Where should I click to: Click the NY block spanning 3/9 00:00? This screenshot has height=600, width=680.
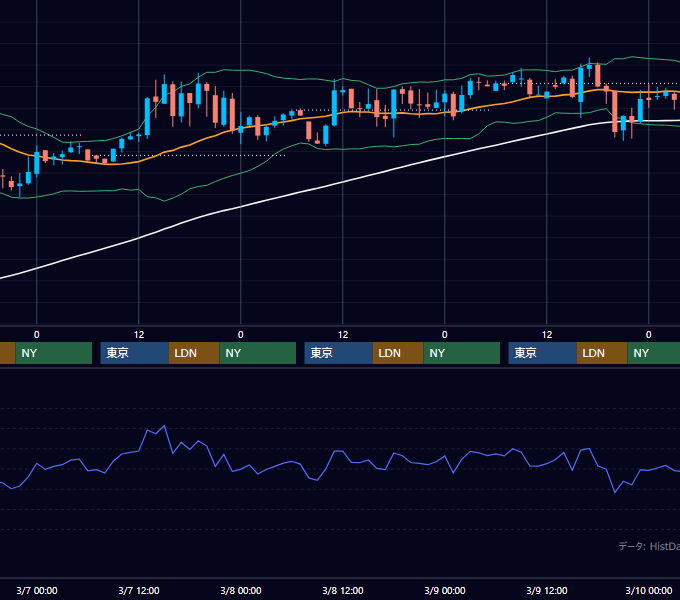pyautogui.click(x=461, y=353)
